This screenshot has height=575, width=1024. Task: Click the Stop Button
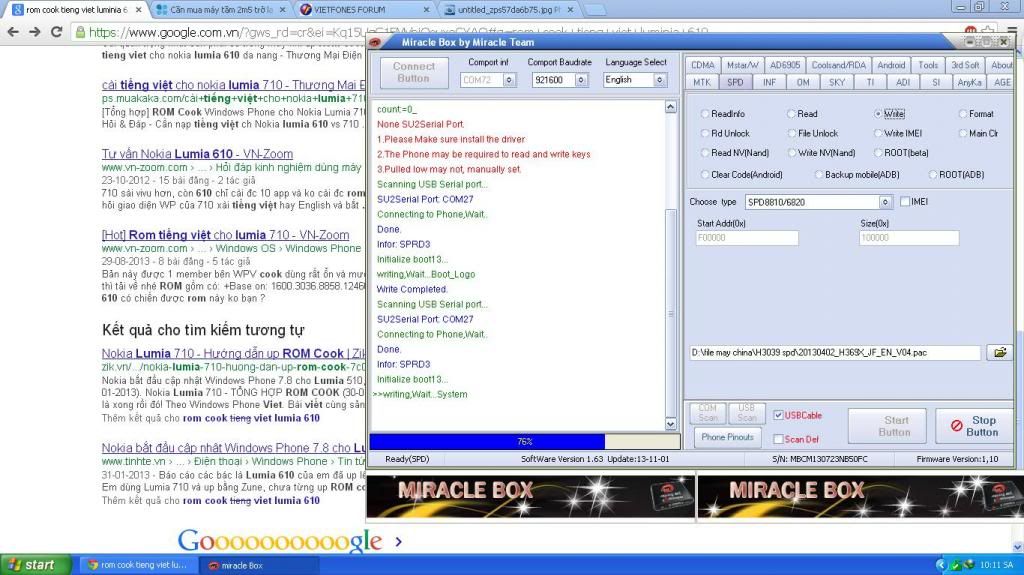point(974,426)
